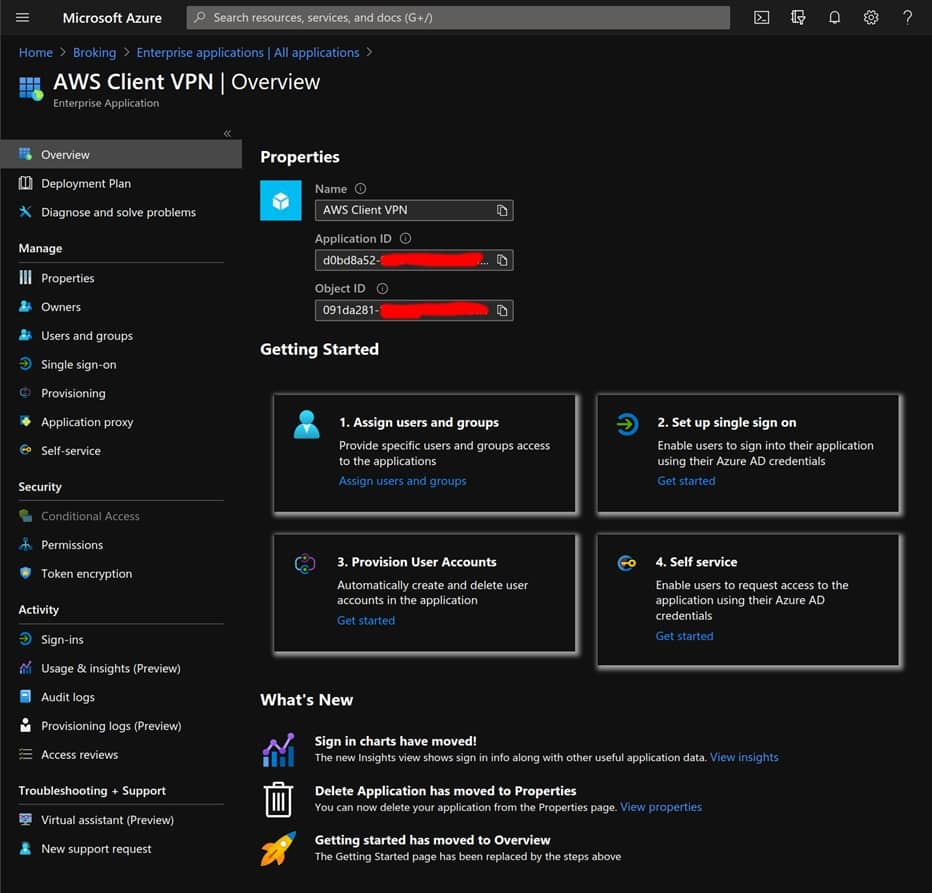Click the '1. Assign users and groups' heading
Viewport: 932px width, 893px height.
(419, 423)
